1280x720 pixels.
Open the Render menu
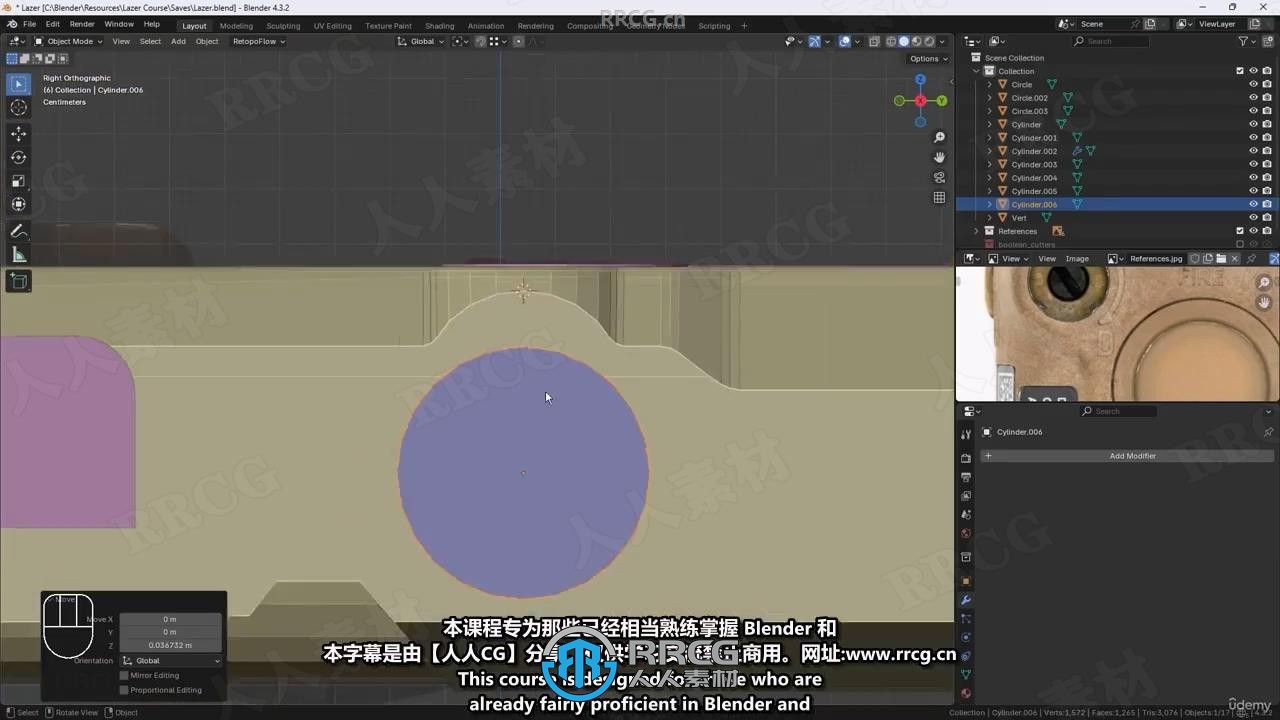pos(82,24)
